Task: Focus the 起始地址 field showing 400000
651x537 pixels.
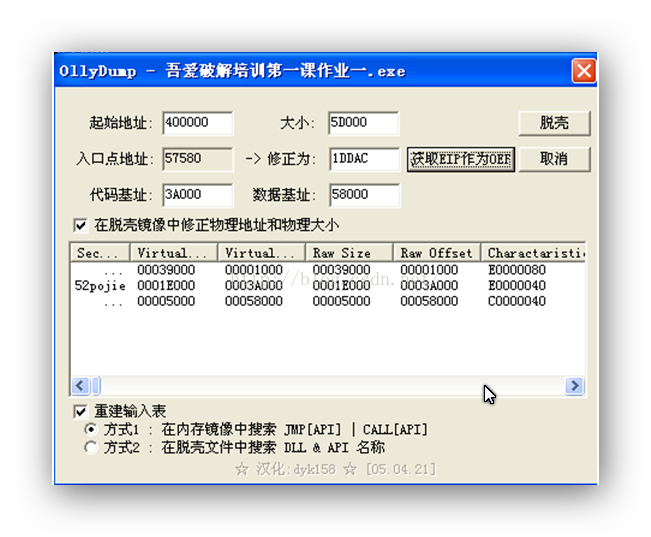Action: (198, 123)
